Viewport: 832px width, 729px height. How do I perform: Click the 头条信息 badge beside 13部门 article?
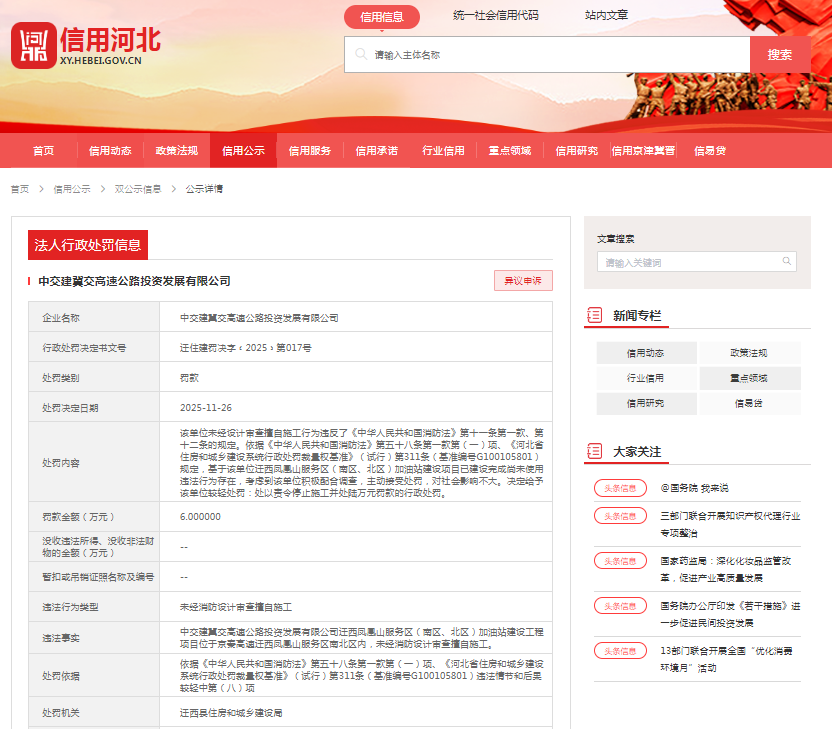click(x=620, y=651)
